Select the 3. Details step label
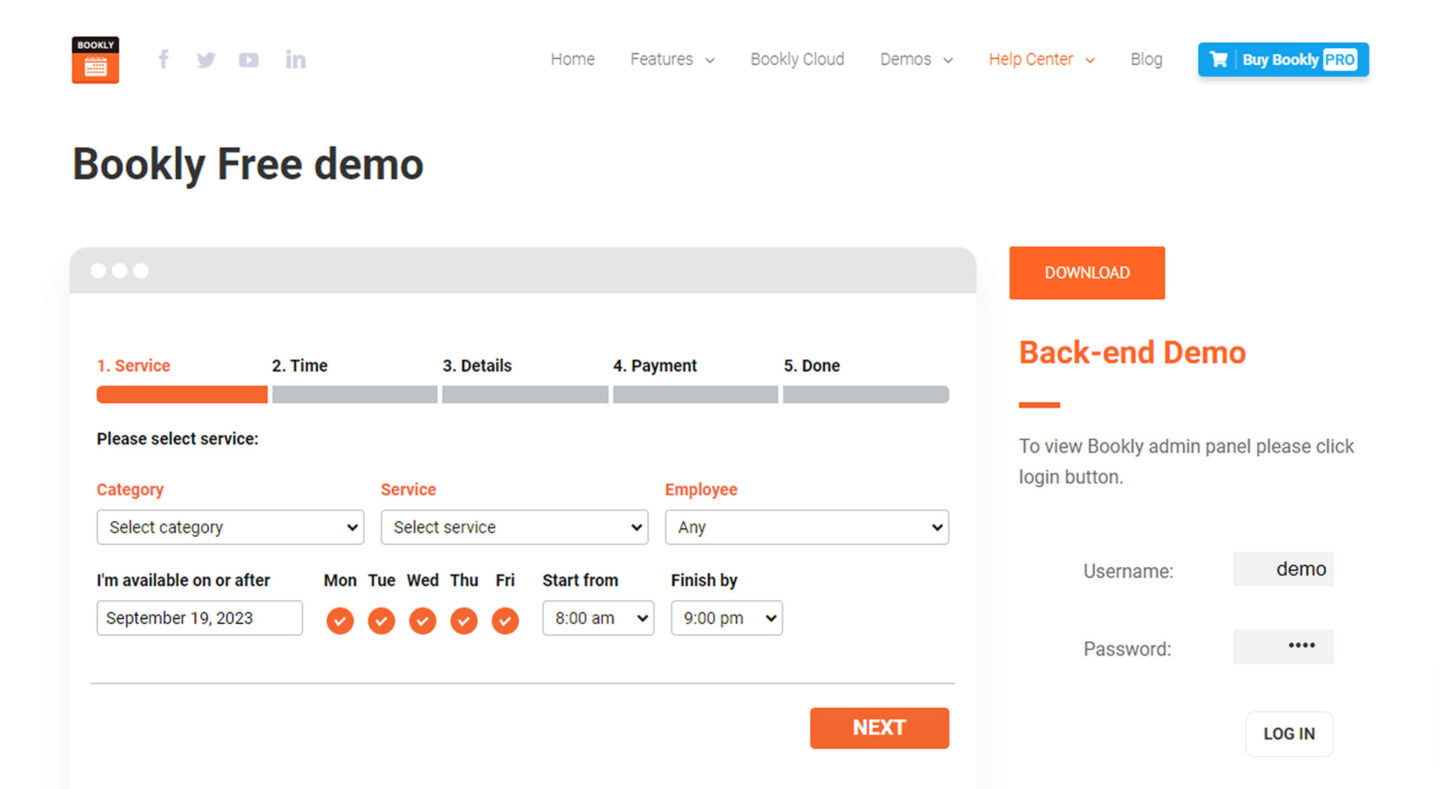 click(x=477, y=366)
